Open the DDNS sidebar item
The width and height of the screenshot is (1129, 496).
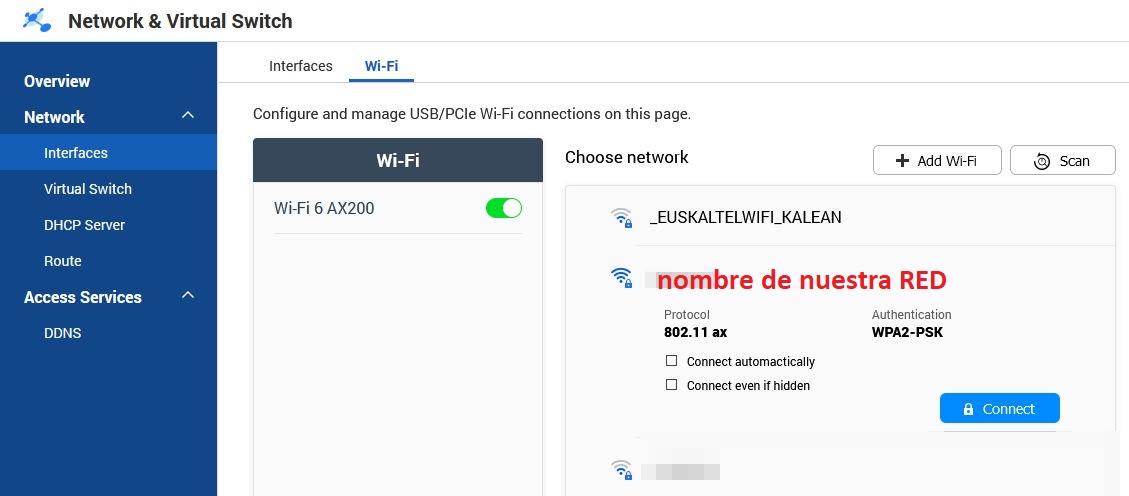click(x=62, y=333)
